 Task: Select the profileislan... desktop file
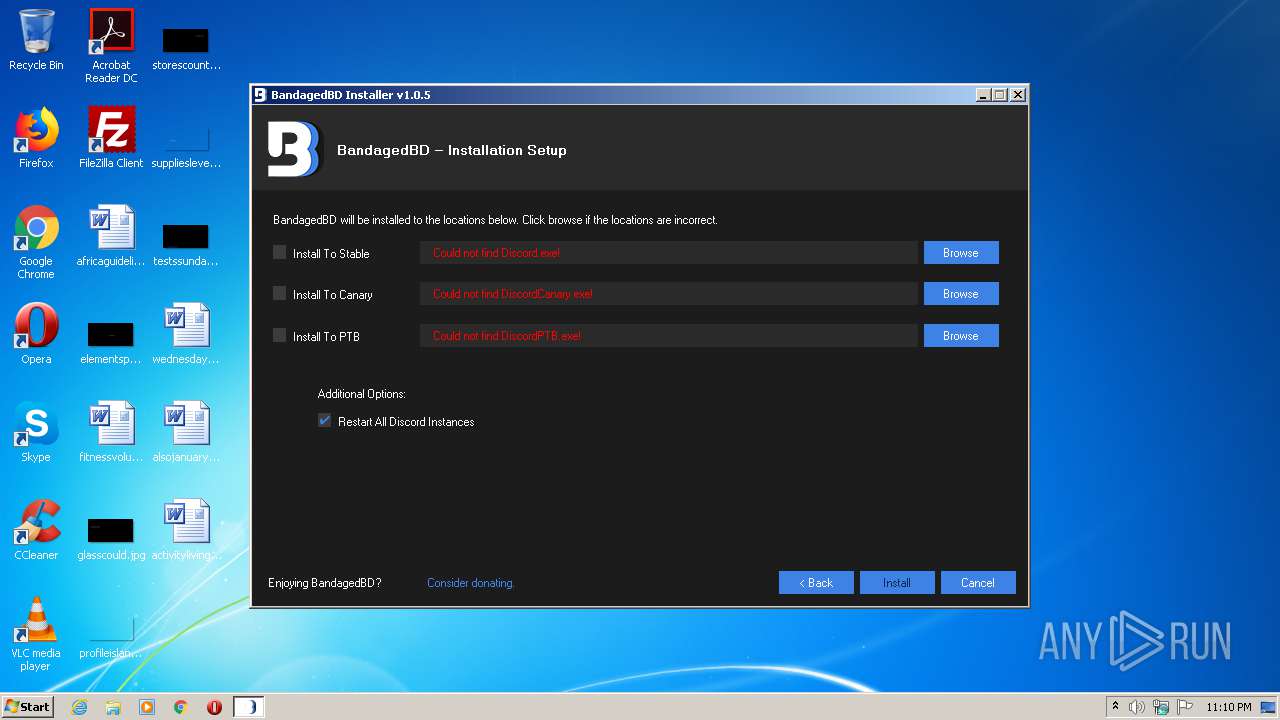(x=111, y=636)
